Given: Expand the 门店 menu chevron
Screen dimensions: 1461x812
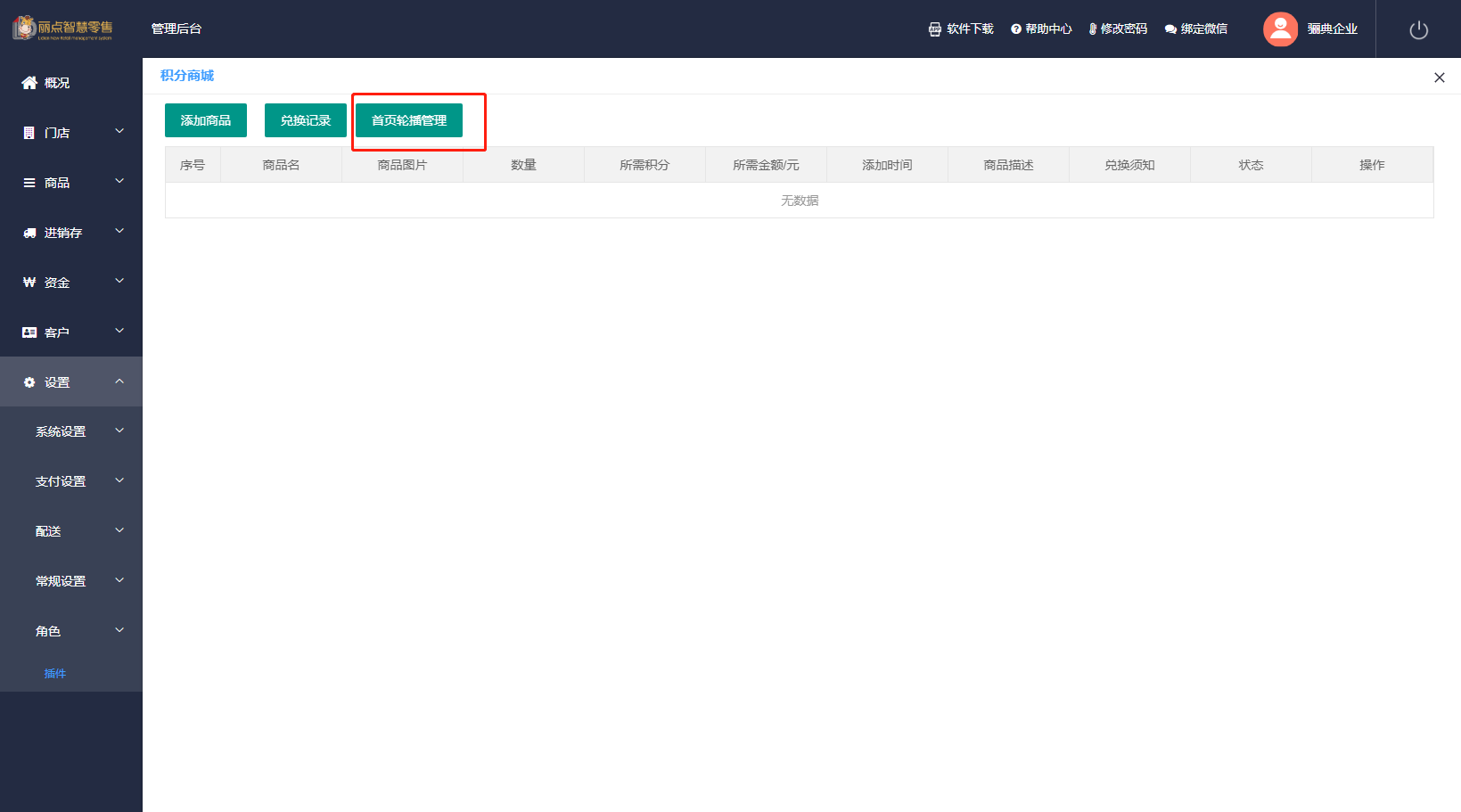Looking at the screenshot, I should [119, 132].
